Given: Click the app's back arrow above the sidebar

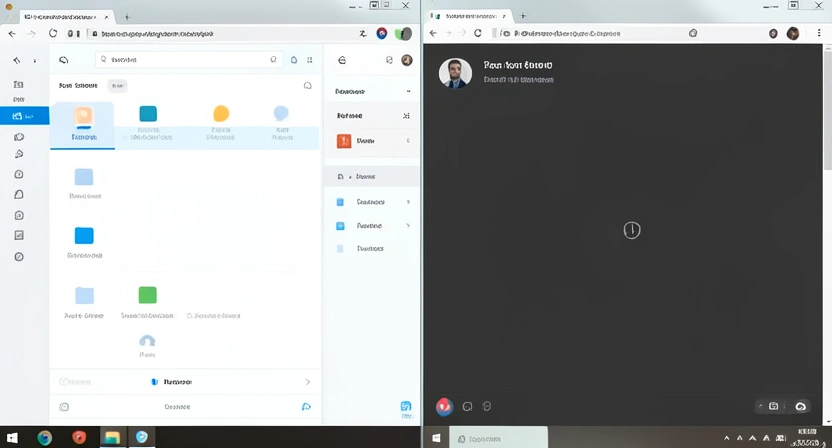Looking at the screenshot, I should click(17, 60).
